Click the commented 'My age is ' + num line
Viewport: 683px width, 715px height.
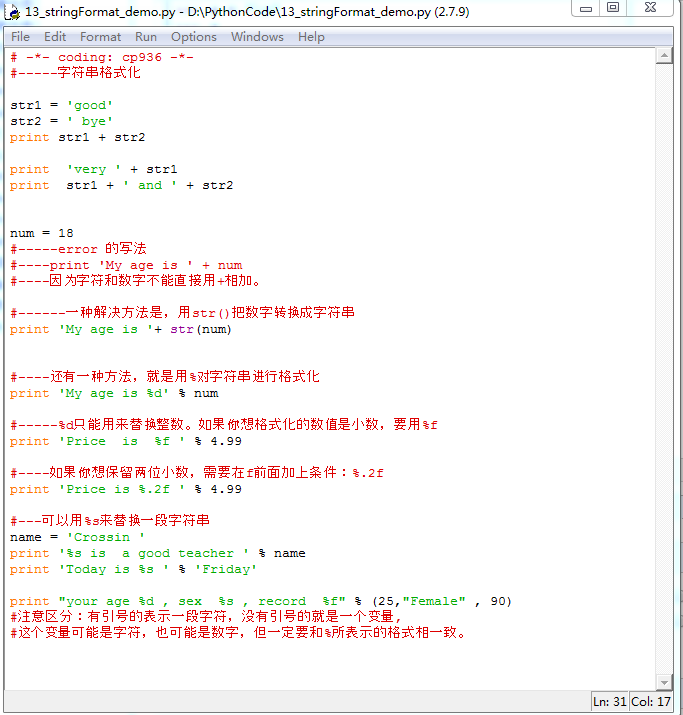[x=126, y=265]
